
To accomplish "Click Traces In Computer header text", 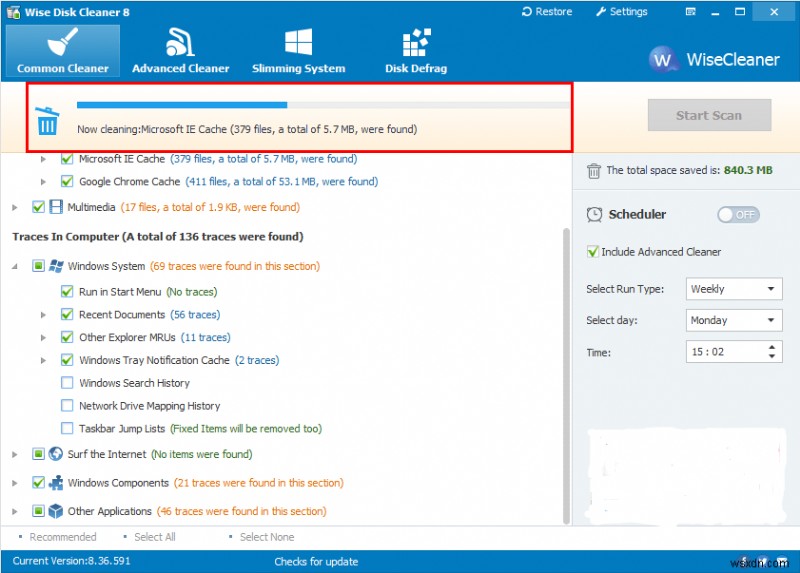I will click(158, 237).
